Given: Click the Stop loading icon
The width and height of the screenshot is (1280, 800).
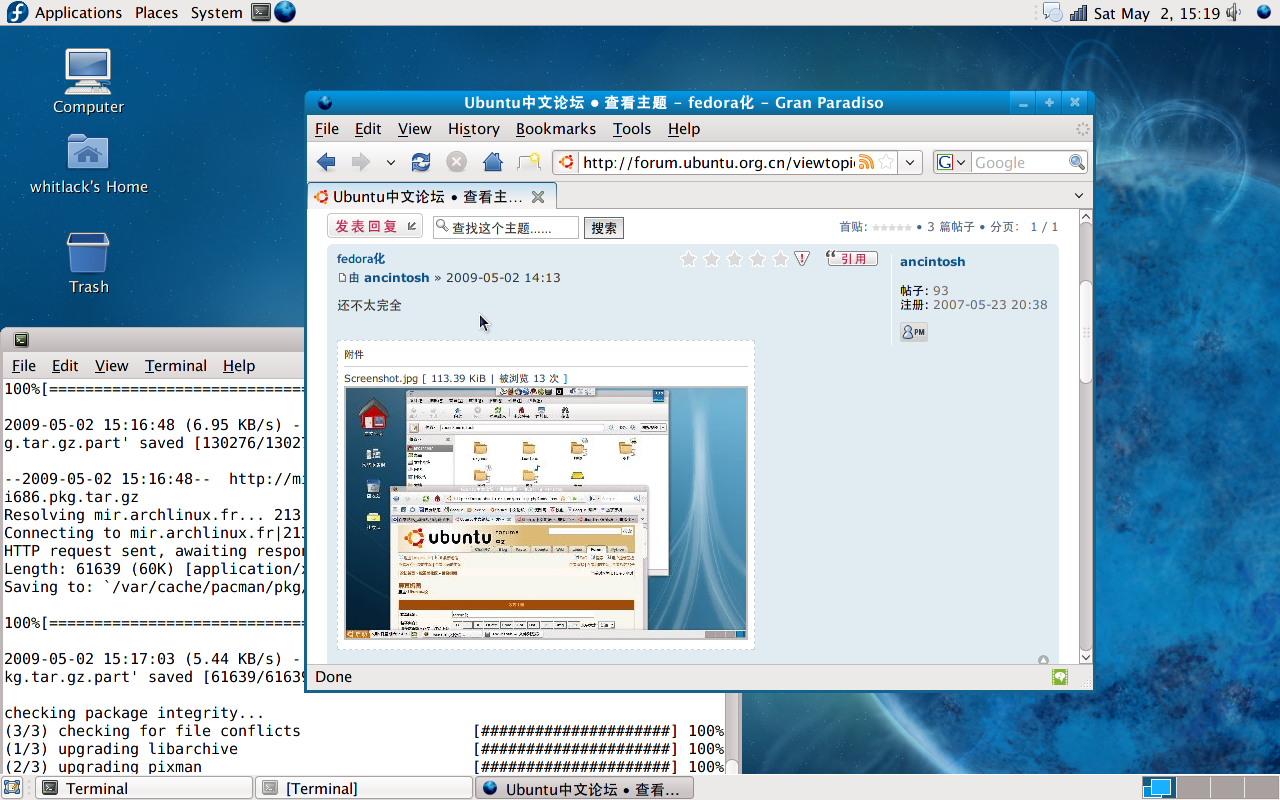Looking at the screenshot, I should pyautogui.click(x=456, y=162).
